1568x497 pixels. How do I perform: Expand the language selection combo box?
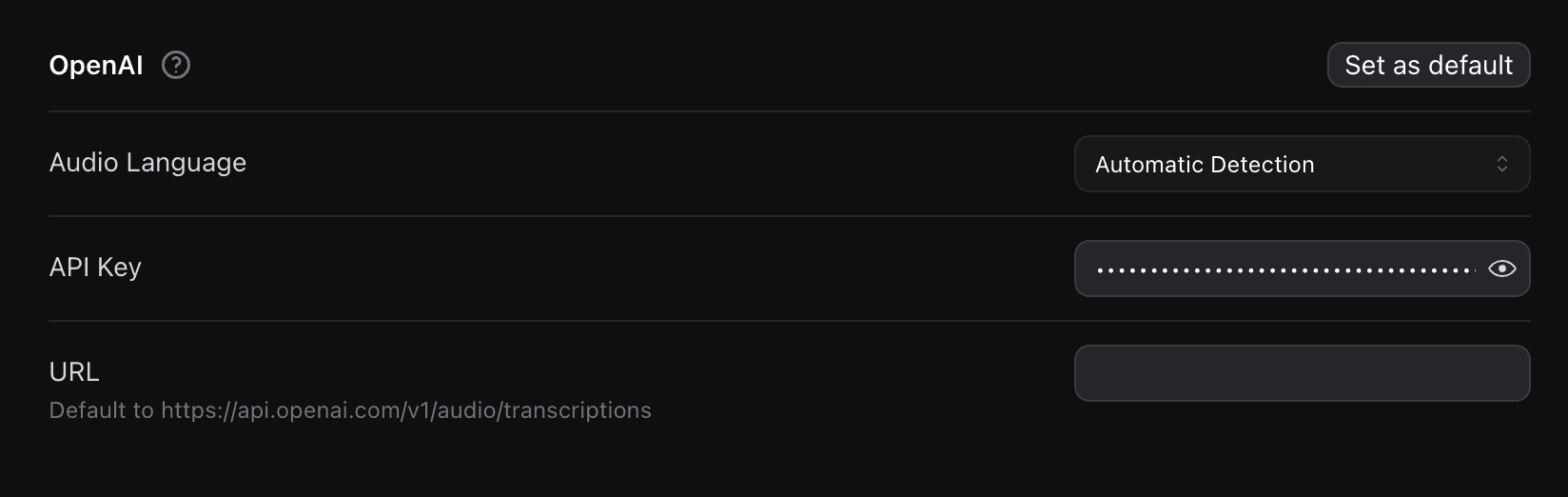(x=1301, y=164)
